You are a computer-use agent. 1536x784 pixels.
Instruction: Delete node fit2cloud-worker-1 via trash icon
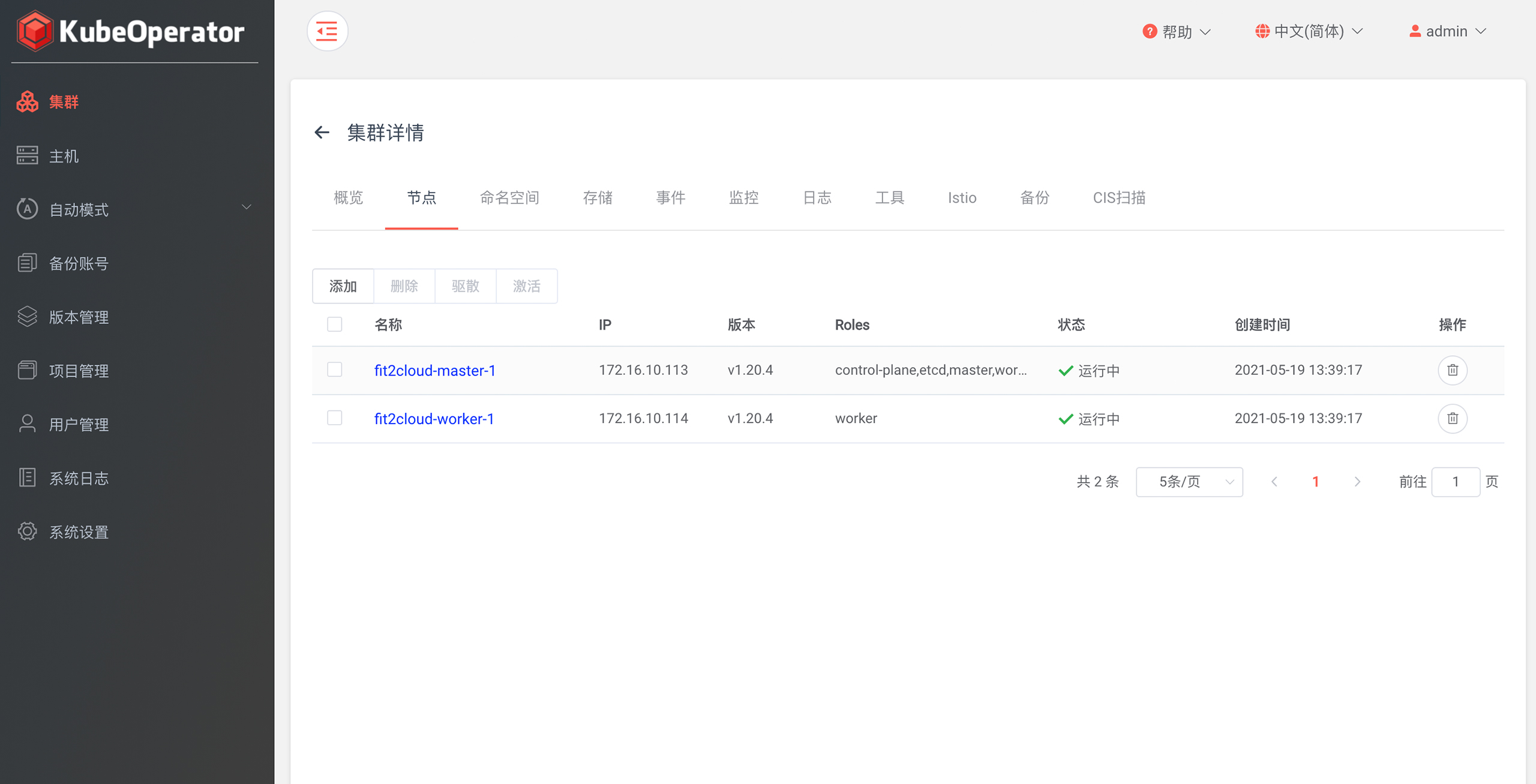[1453, 418]
